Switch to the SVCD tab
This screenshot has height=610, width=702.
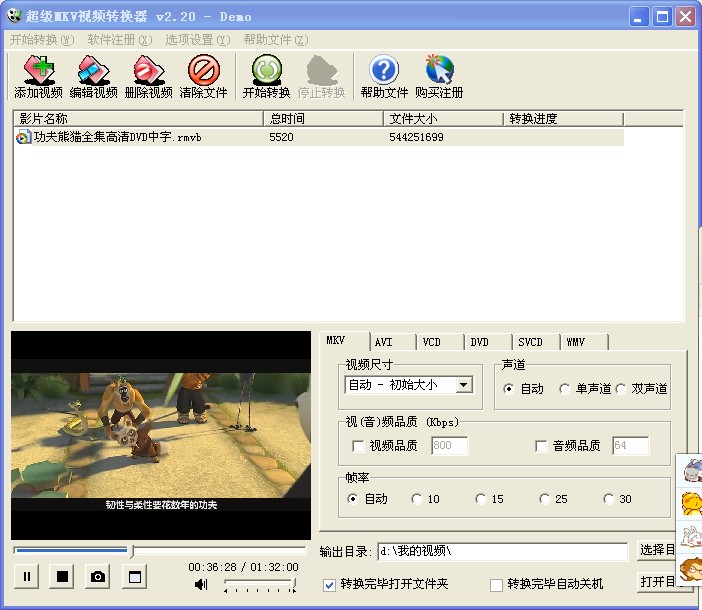point(536,342)
